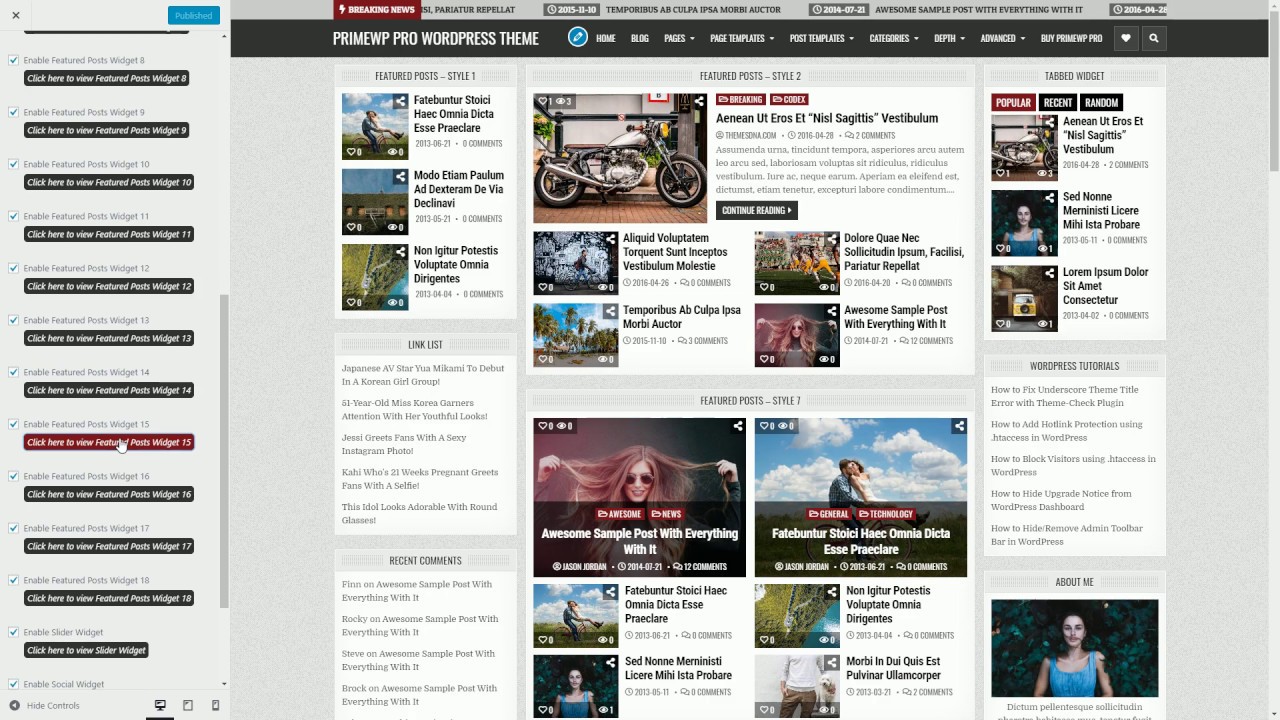Expand the Depth dropdown menu
Viewport: 1280px width, 720px height.
coord(949,39)
